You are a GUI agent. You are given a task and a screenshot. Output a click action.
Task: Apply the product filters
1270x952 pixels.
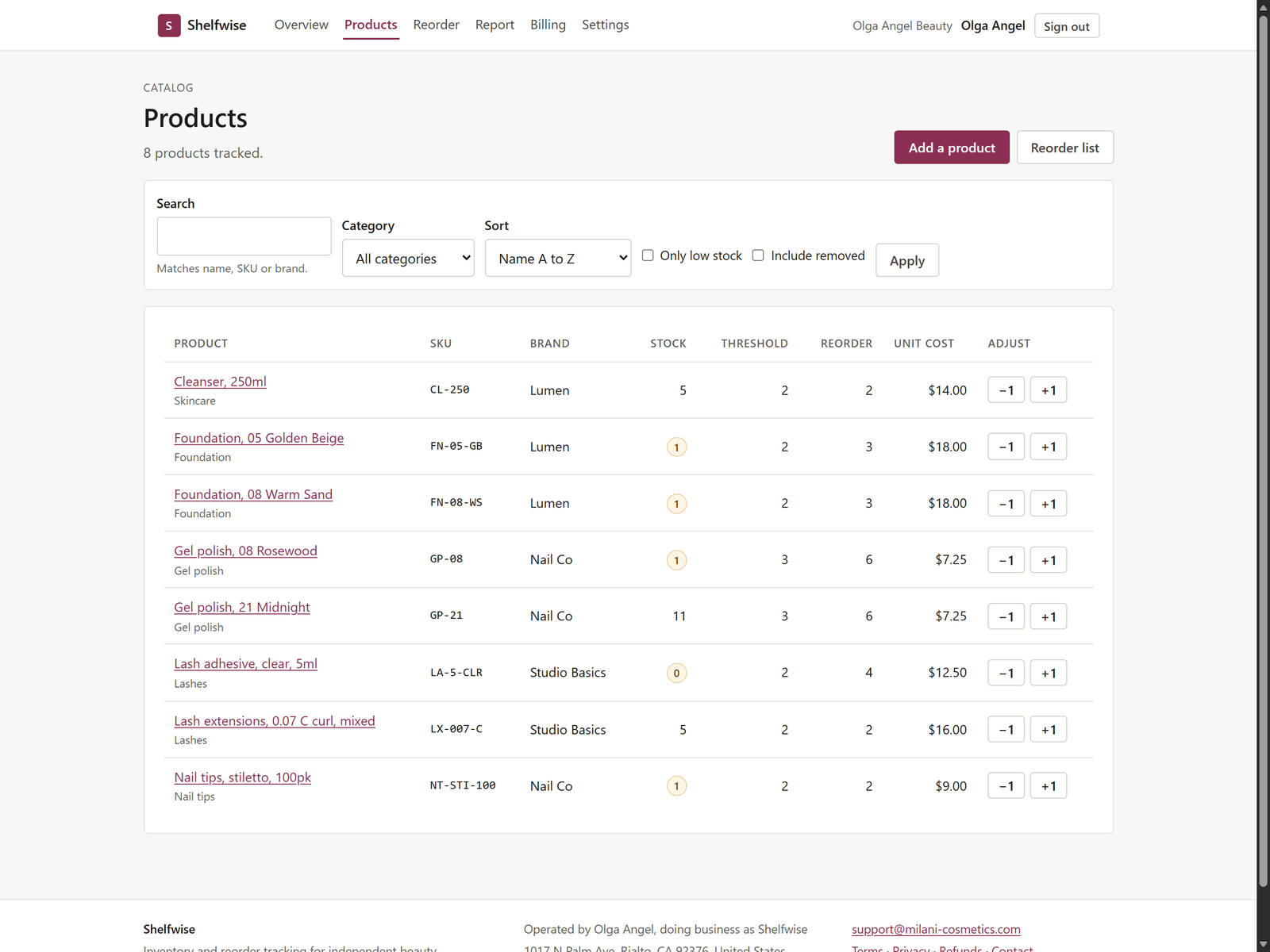click(907, 260)
